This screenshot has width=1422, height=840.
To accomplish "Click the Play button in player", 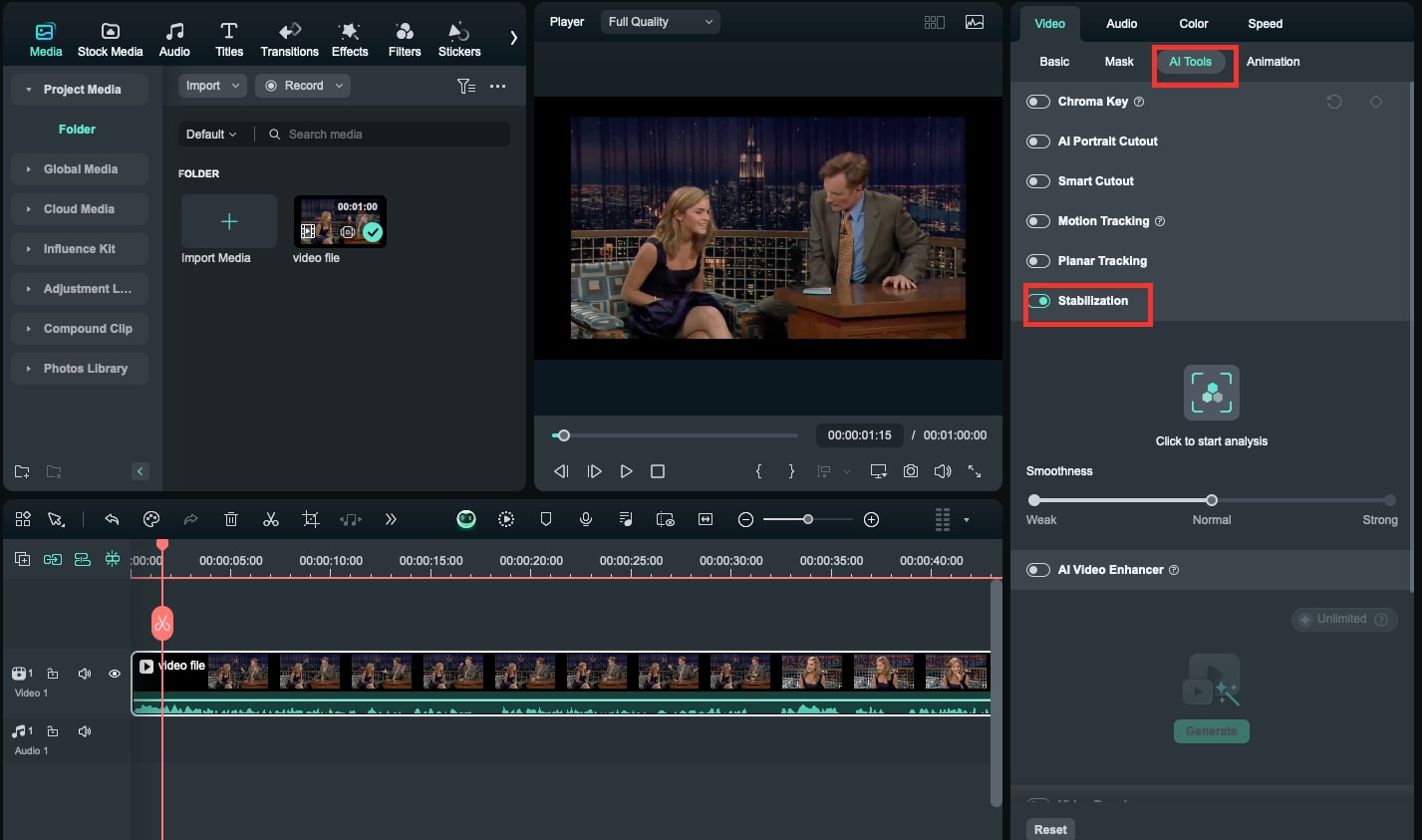I will 626,471.
